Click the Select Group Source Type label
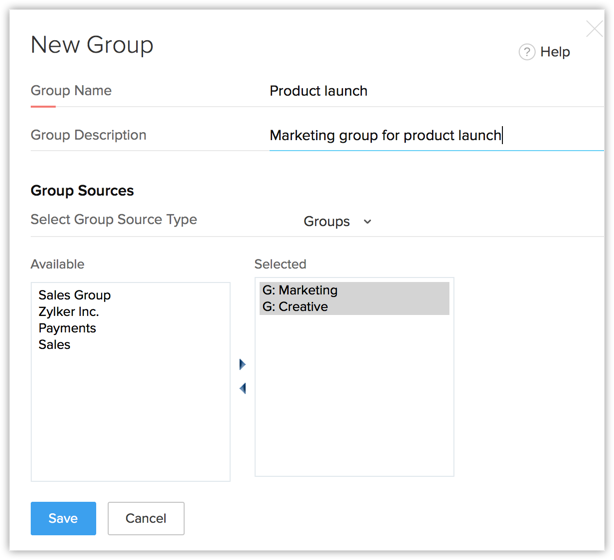Image resolution: width=614 pixels, height=560 pixels. (x=114, y=220)
